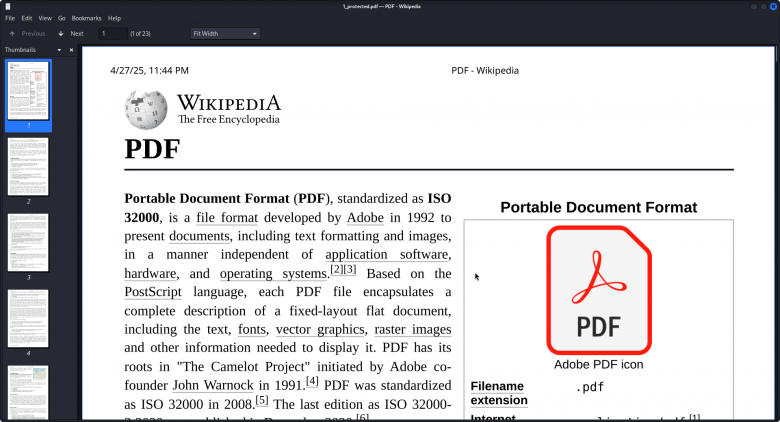The image size is (780, 422).
Task: Open the Edit menu
Action: click(x=27, y=18)
